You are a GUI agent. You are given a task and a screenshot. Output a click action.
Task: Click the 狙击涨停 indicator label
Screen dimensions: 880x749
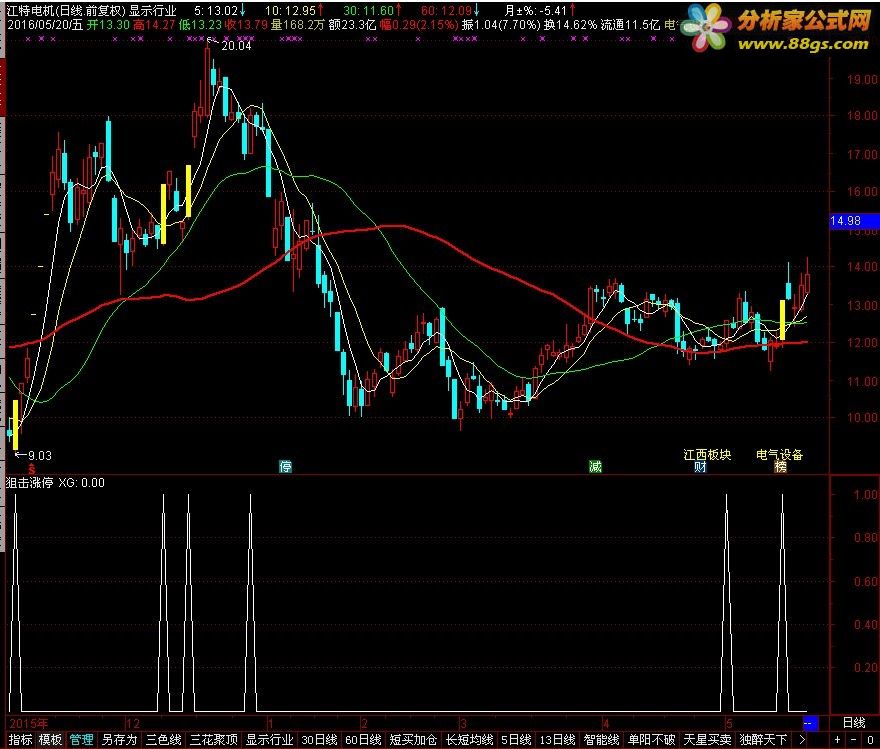[x=29, y=483]
